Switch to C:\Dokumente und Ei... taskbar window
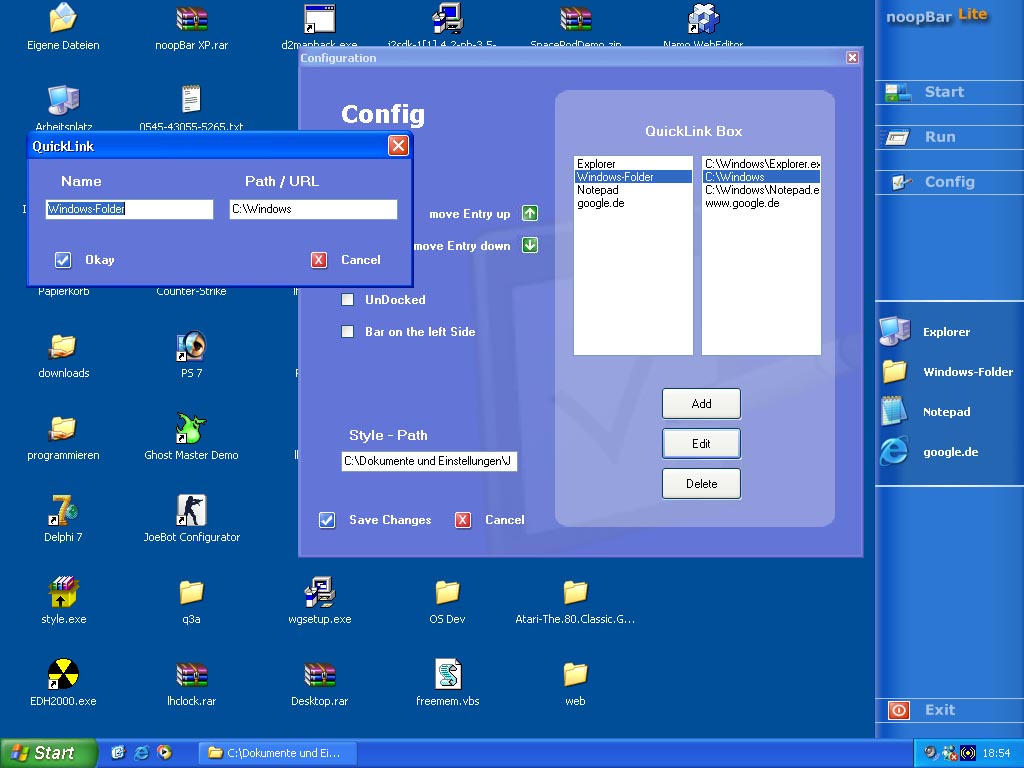This screenshot has height=768, width=1024. tap(278, 753)
